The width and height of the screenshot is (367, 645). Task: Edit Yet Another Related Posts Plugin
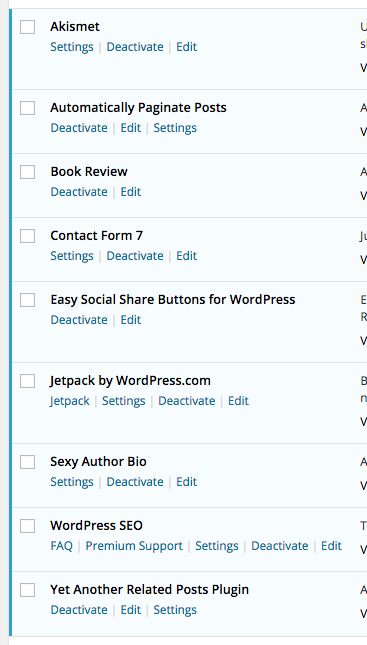131,610
